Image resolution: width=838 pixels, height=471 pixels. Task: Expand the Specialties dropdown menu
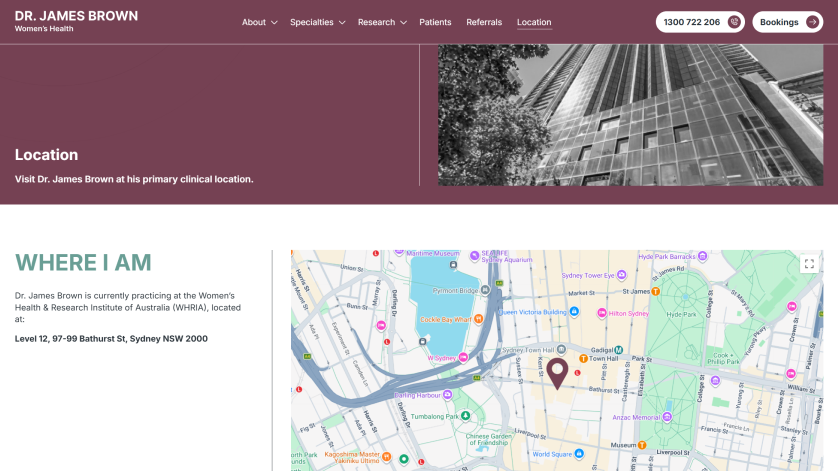coord(317,22)
